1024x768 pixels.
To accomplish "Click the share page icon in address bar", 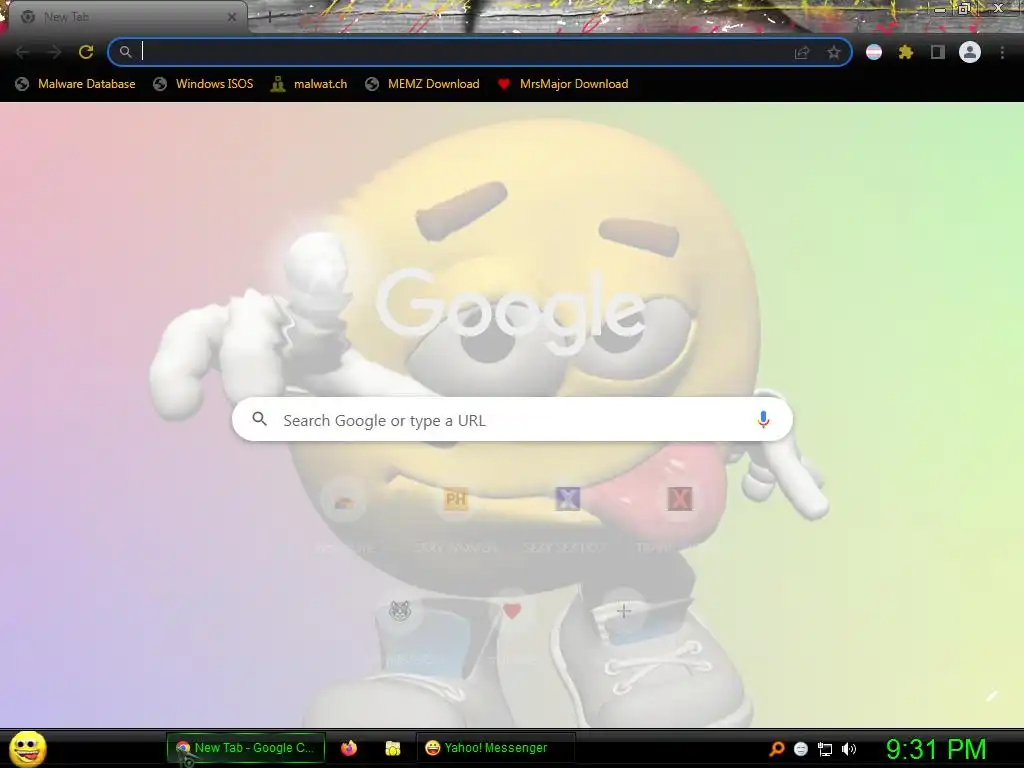I will [802, 53].
